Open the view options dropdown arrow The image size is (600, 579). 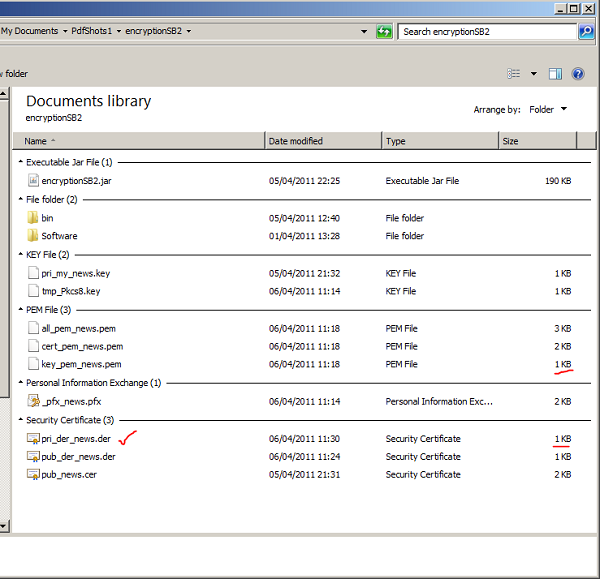point(534,73)
